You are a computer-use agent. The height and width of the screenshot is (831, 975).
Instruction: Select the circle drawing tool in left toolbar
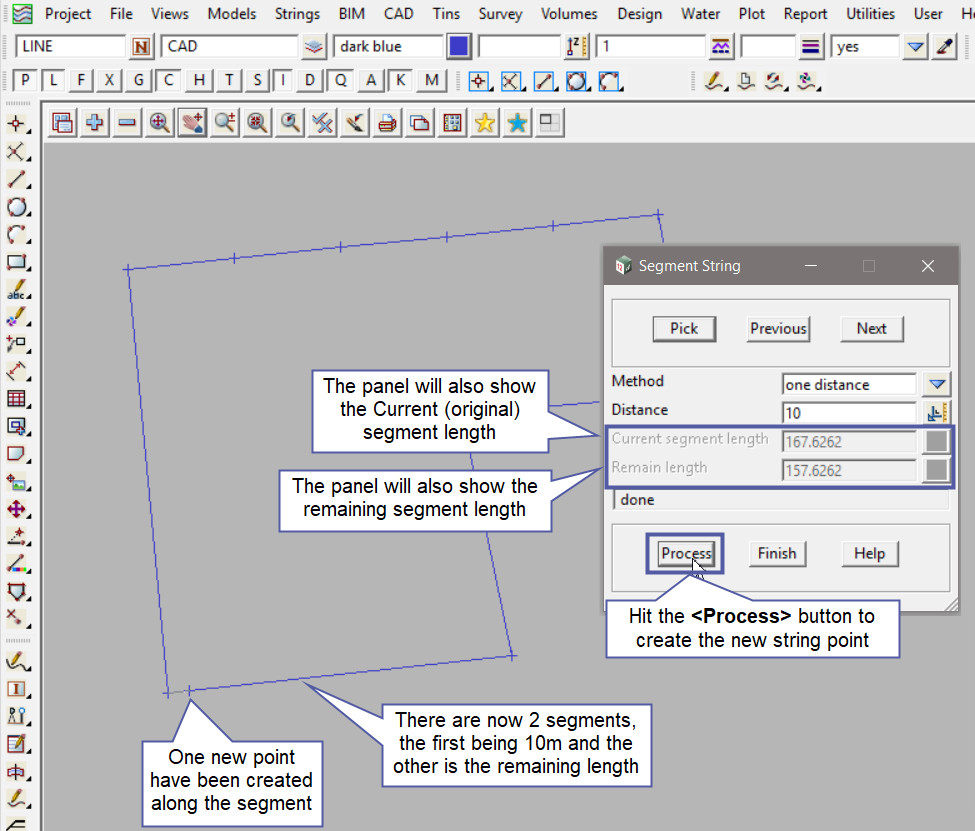[17, 208]
